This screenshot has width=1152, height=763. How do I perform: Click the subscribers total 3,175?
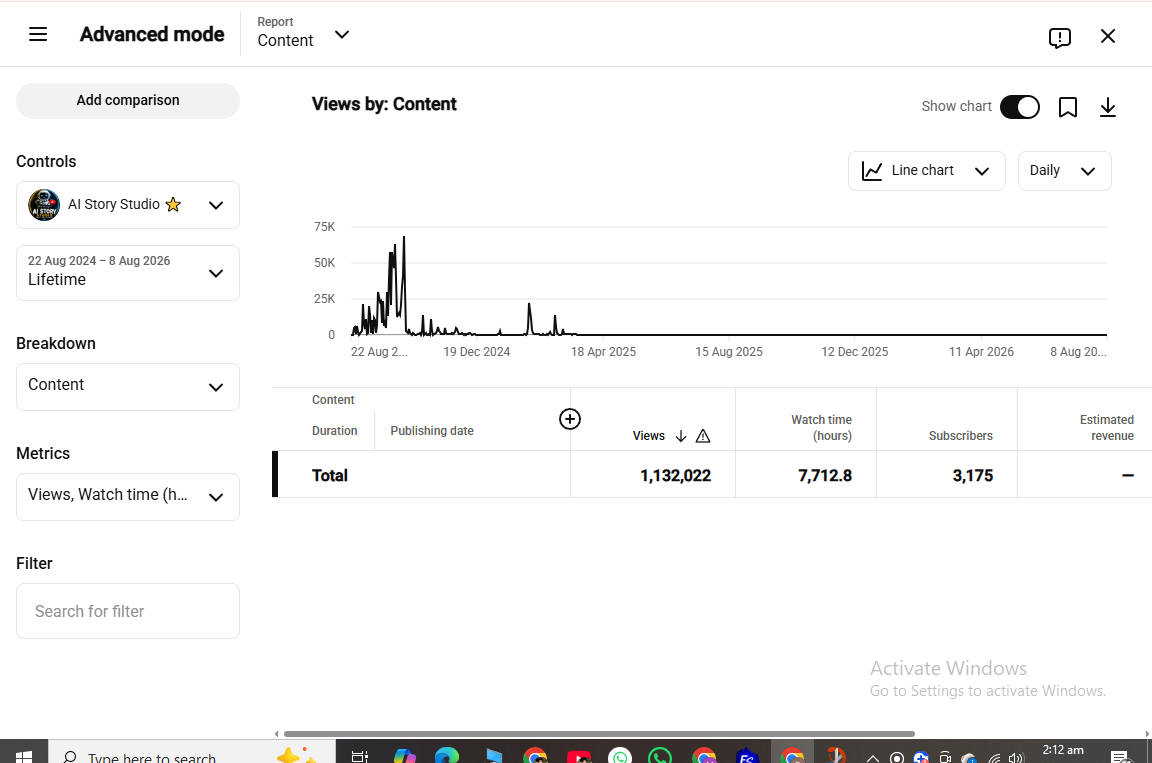[x=973, y=476]
